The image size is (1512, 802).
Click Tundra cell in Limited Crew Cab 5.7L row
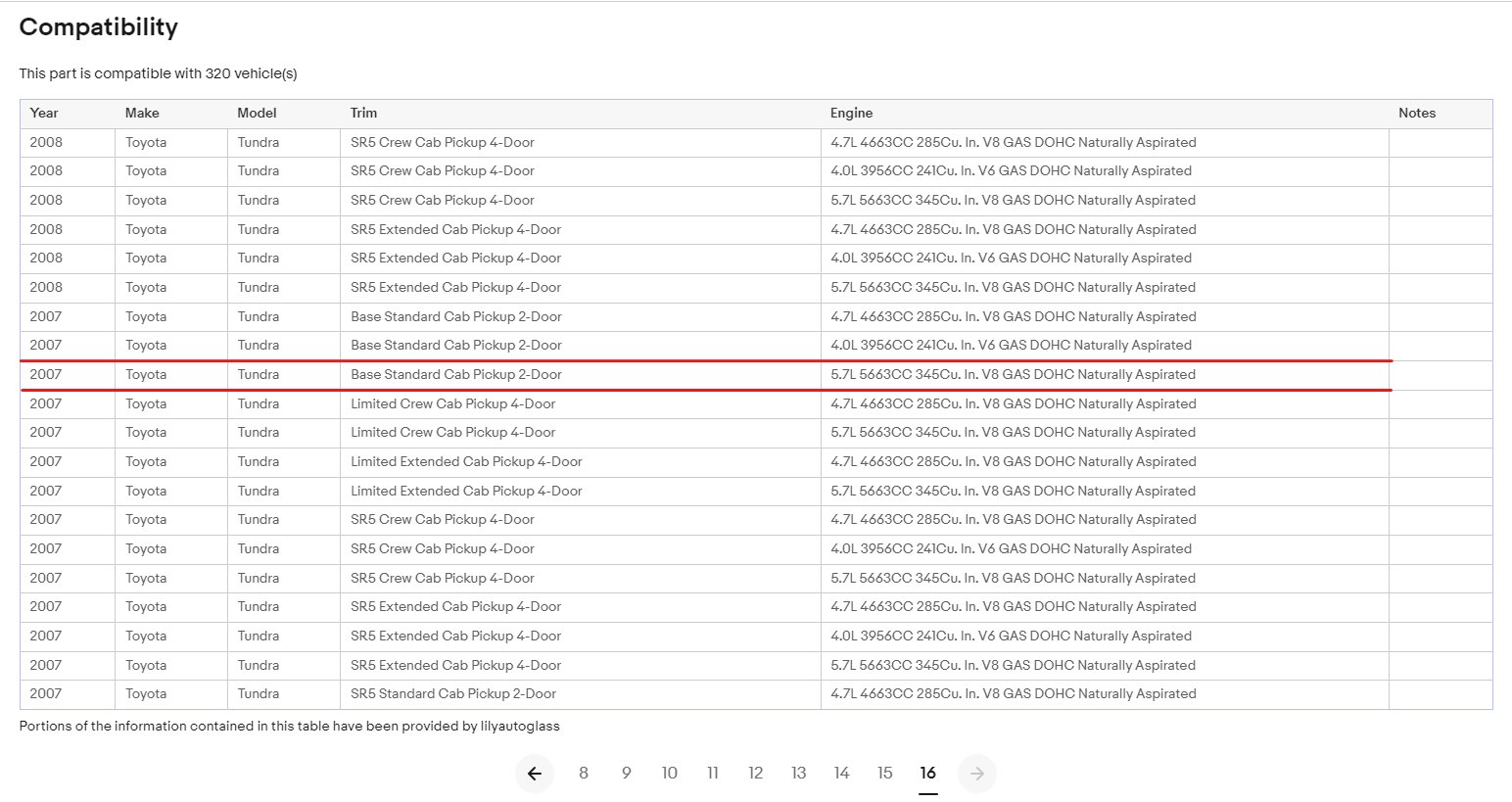[284, 433]
